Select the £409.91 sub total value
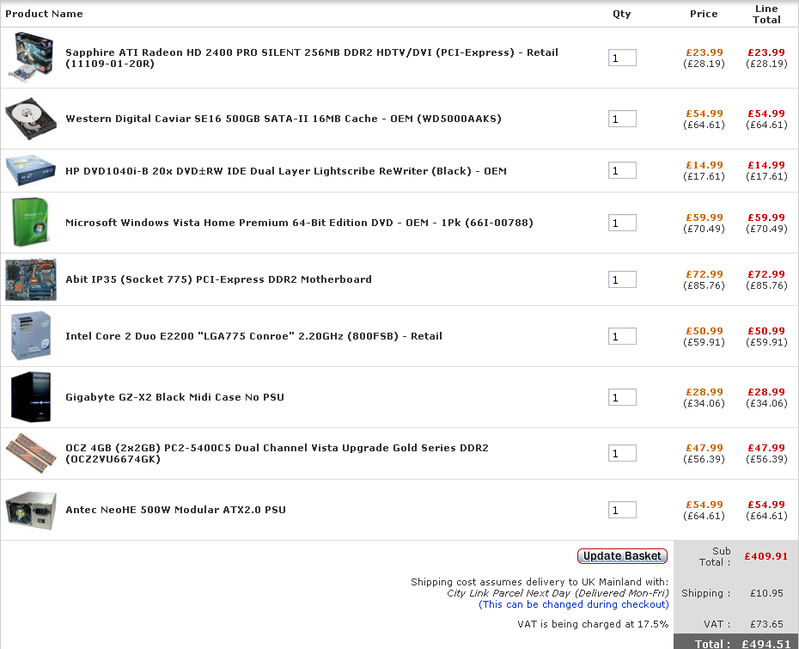The height and width of the screenshot is (649, 799). tap(766, 556)
